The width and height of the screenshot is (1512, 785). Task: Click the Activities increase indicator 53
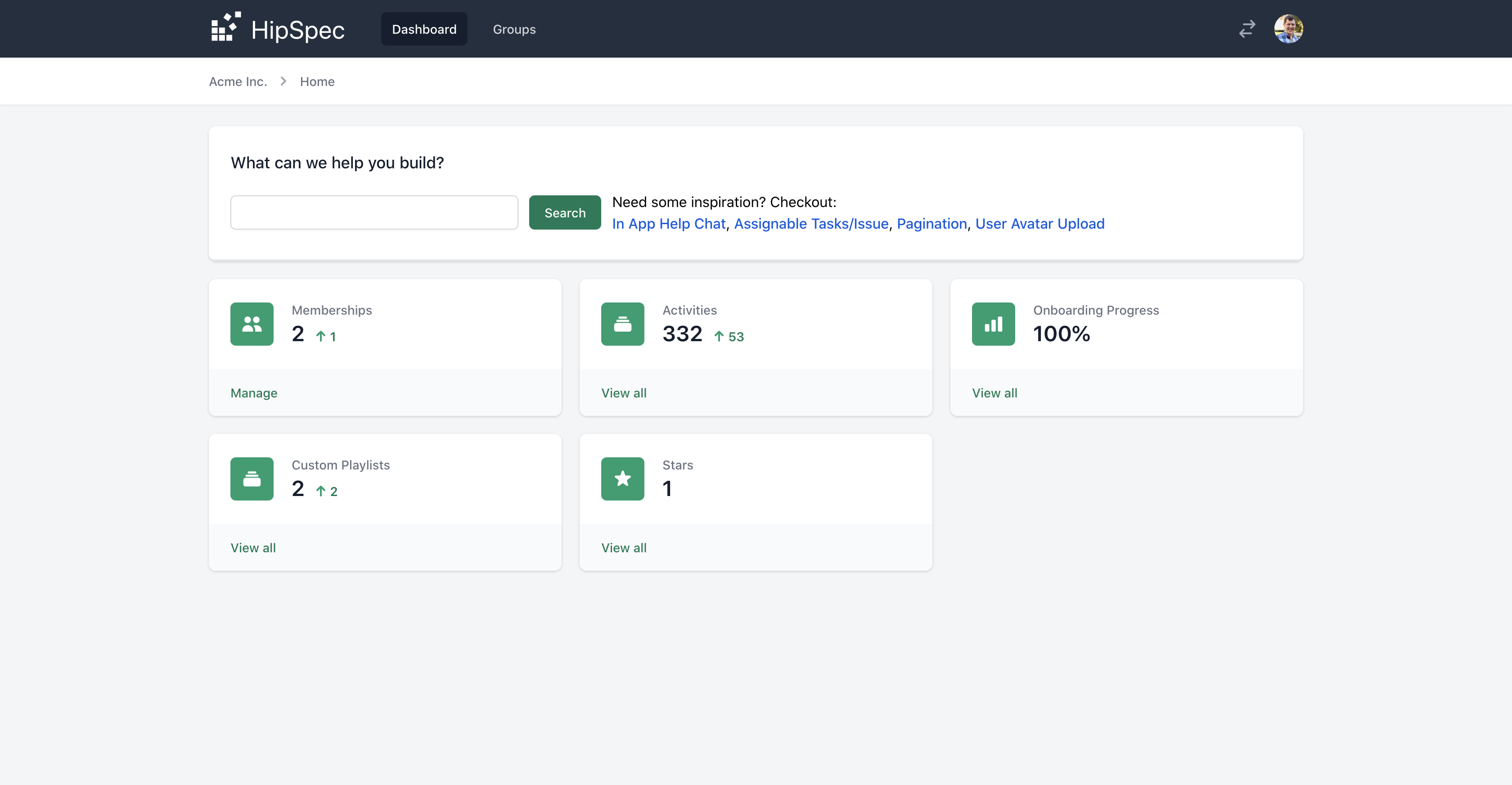click(729, 336)
